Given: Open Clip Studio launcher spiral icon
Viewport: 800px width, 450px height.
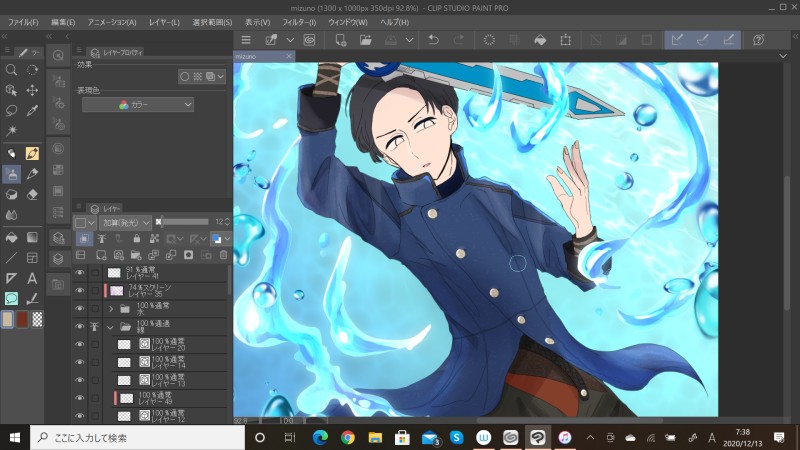Looking at the screenshot, I should [x=309, y=40].
